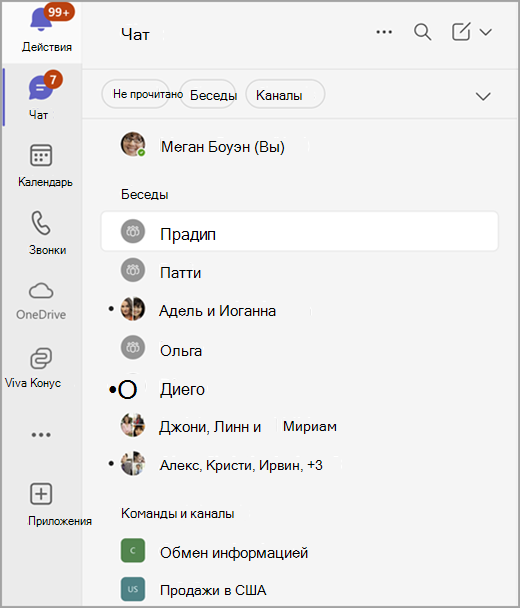The image size is (520, 608).
Task: Open Меган Боуэн (Вы) chat
Action: tap(299, 147)
